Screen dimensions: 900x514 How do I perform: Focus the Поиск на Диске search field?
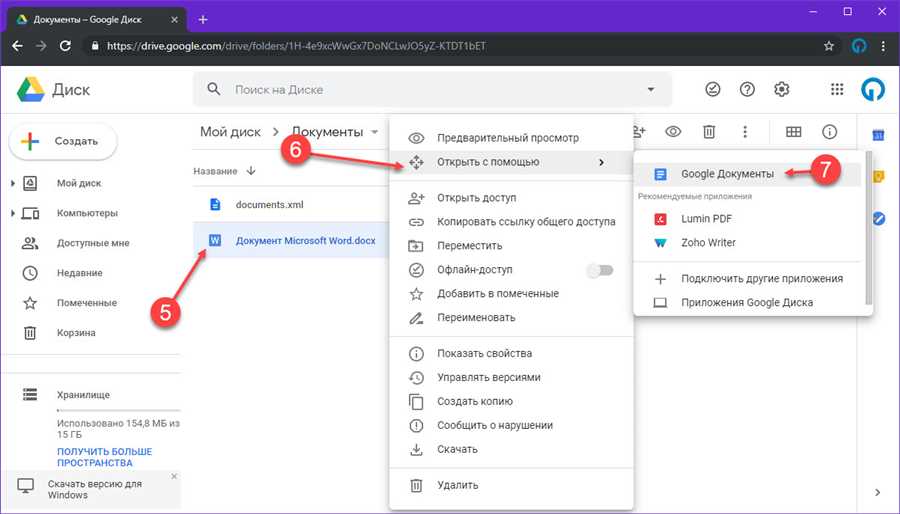click(432, 89)
